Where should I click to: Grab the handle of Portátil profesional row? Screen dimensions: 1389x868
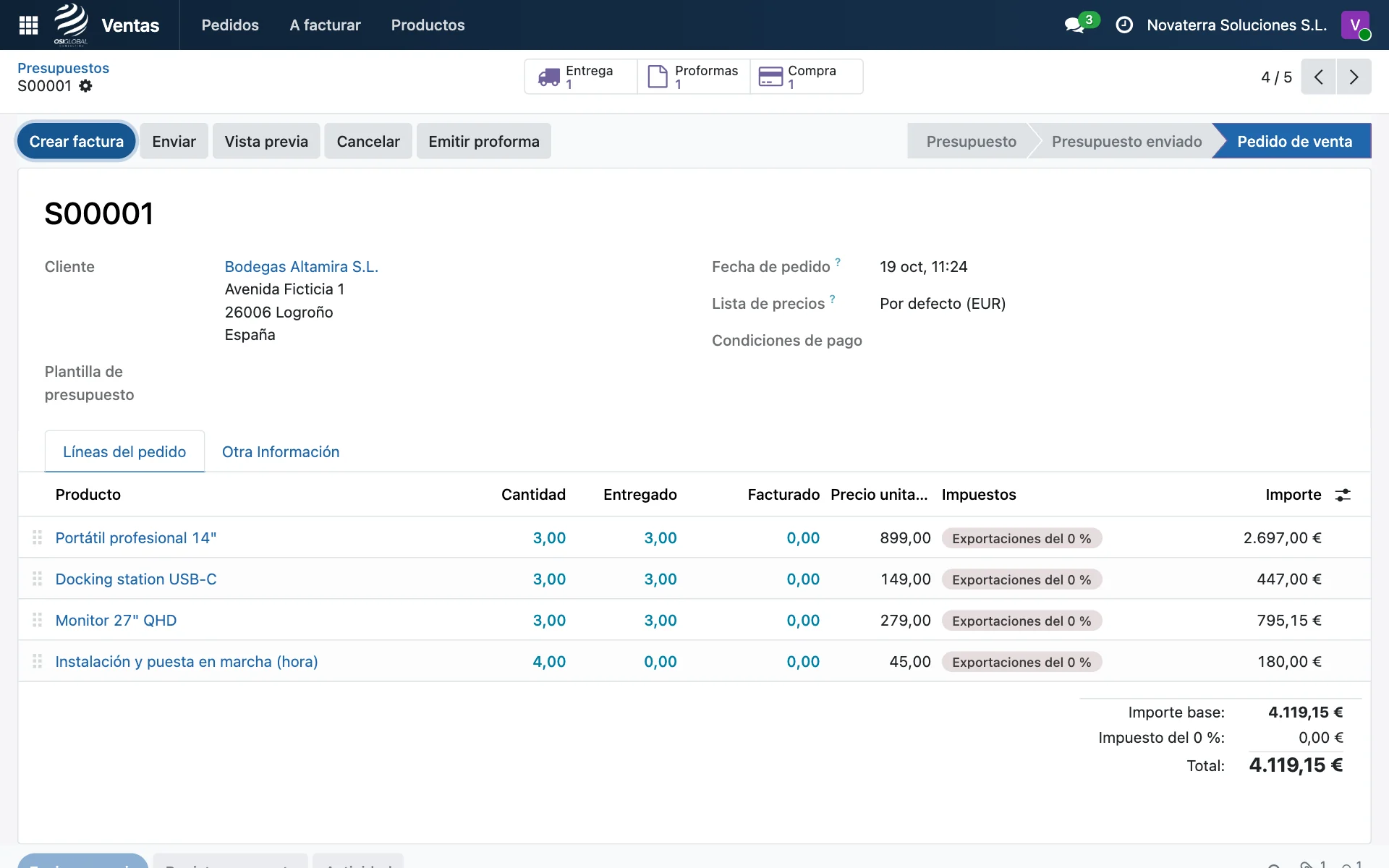tap(37, 537)
